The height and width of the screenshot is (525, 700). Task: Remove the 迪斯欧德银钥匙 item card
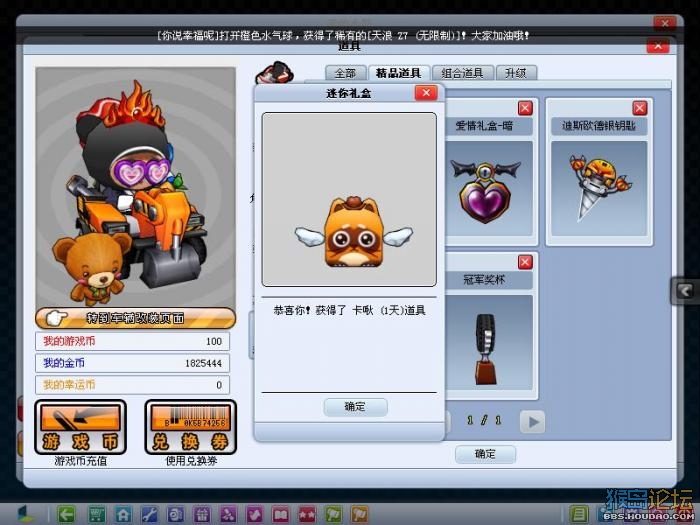[640, 108]
